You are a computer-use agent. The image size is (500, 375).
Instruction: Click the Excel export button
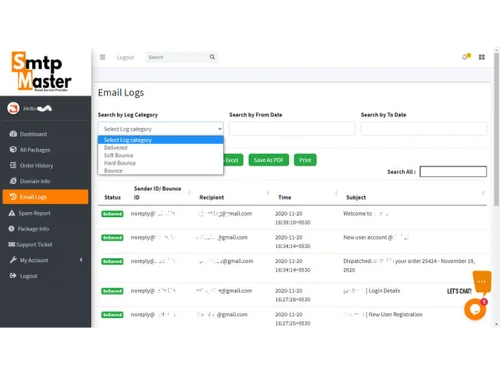point(233,160)
